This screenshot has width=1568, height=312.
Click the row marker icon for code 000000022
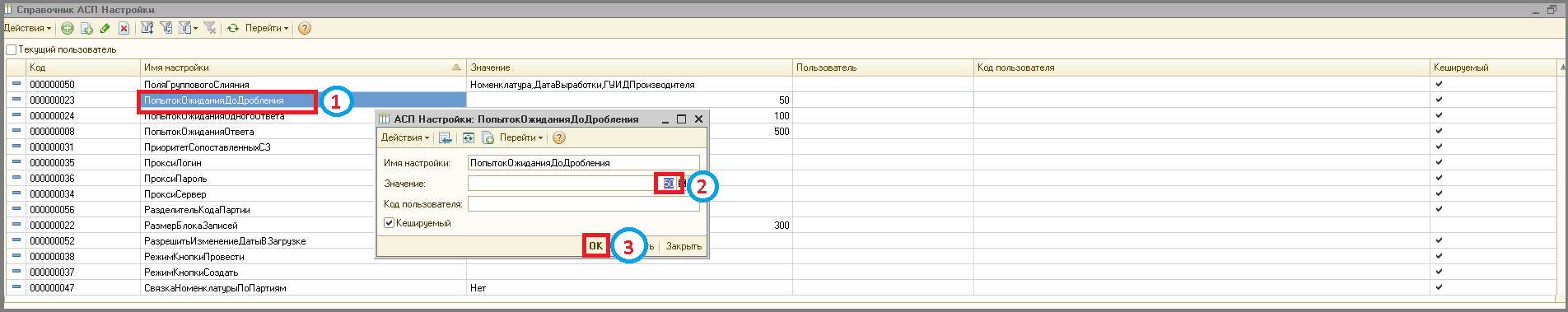tap(16, 225)
